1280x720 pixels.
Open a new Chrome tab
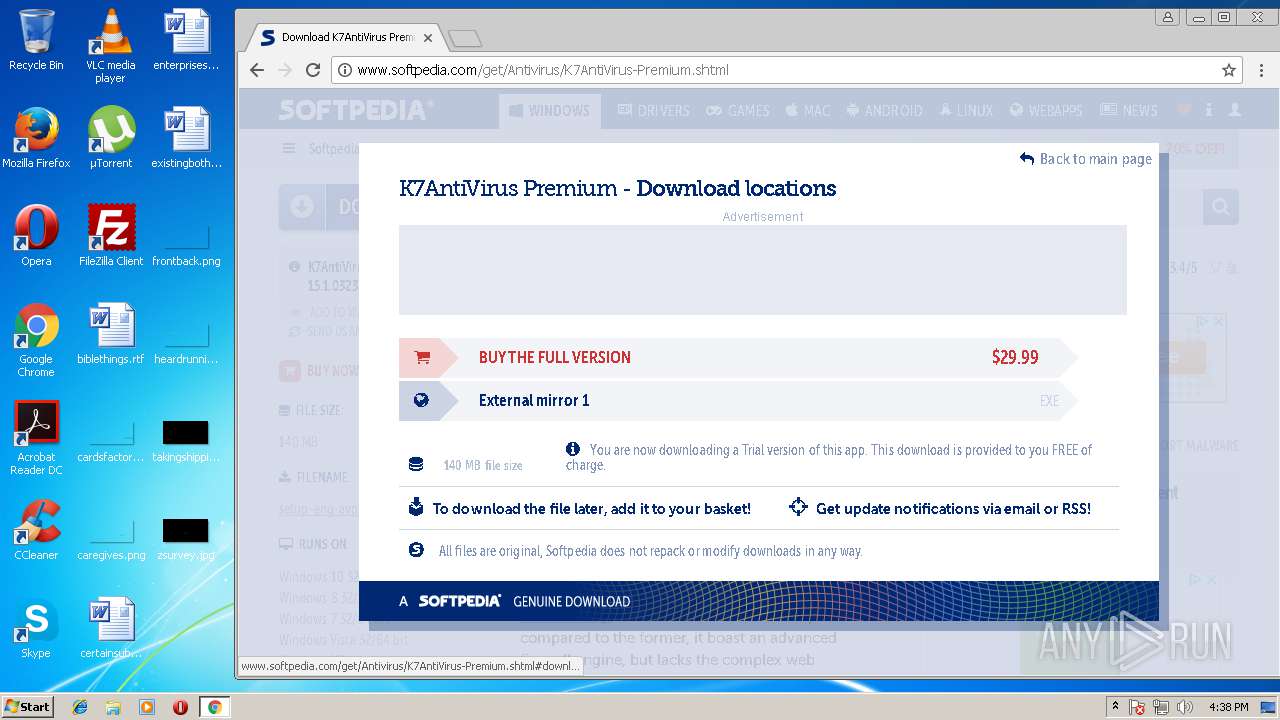(x=465, y=38)
